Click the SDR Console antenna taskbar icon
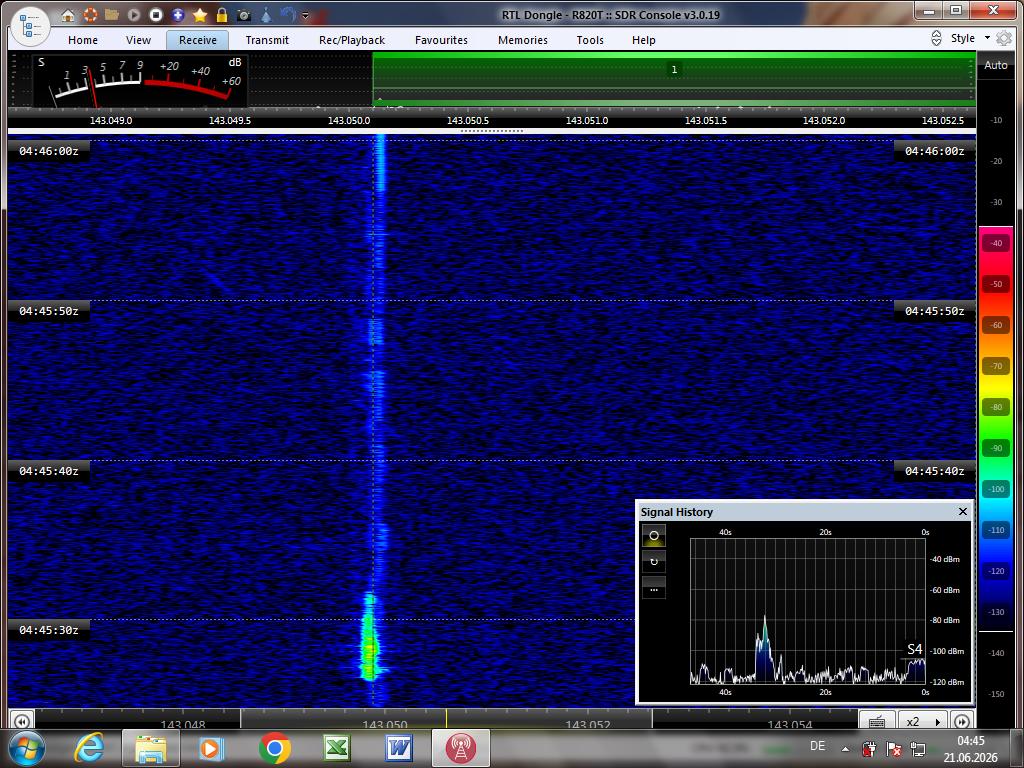The width and height of the screenshot is (1024, 768). tap(460, 748)
